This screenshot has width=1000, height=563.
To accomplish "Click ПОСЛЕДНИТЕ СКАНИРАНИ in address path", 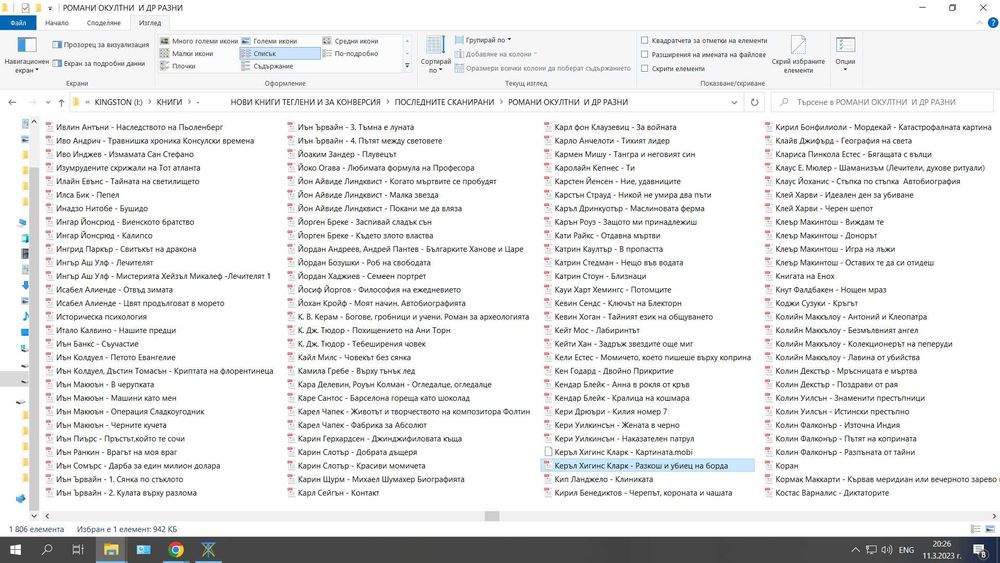I will tap(445, 102).
